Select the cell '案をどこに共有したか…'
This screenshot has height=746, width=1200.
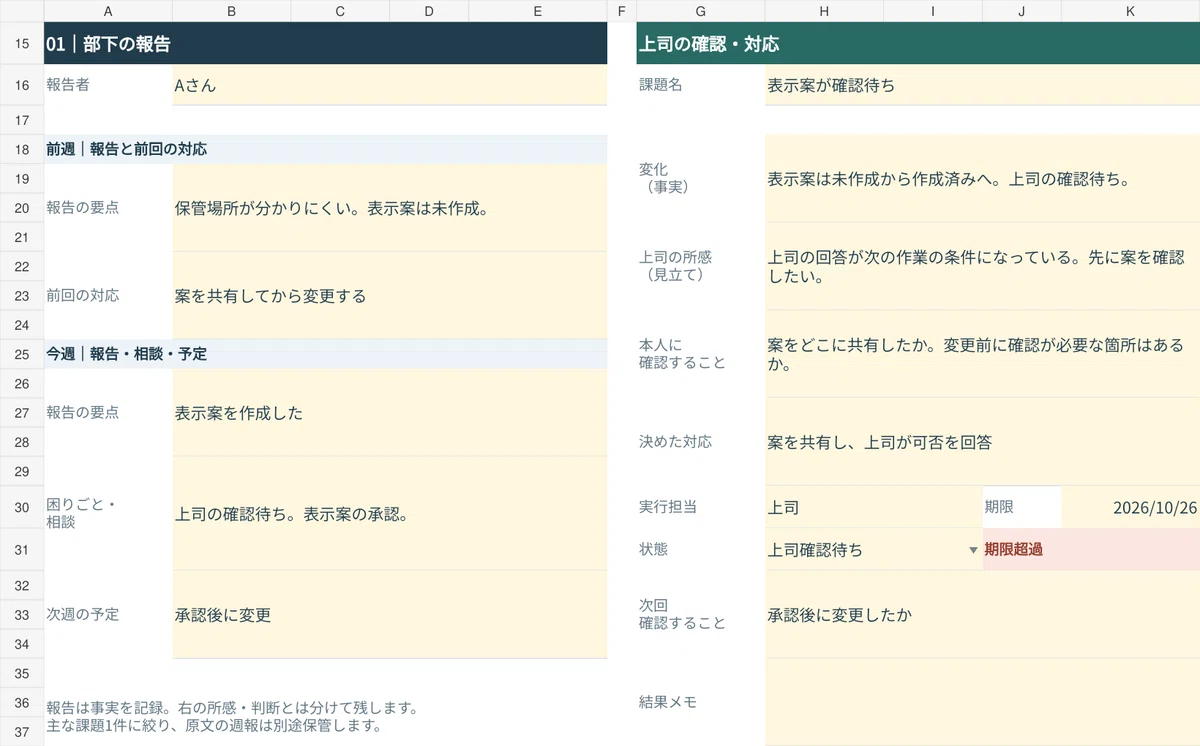982,354
